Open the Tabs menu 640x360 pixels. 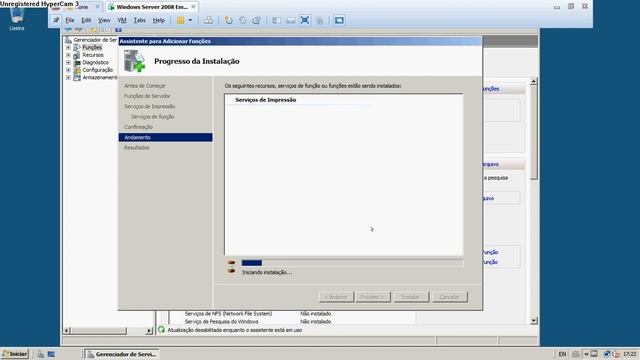click(x=140, y=20)
